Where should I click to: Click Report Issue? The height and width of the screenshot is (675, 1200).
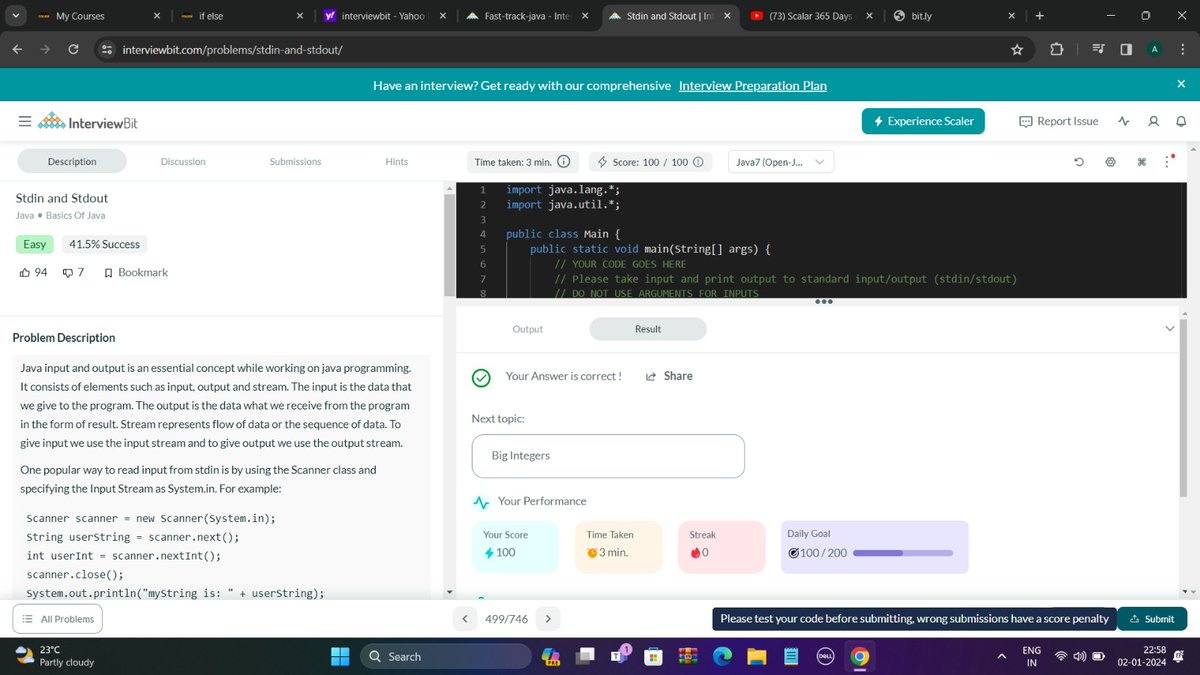click(x=1059, y=121)
